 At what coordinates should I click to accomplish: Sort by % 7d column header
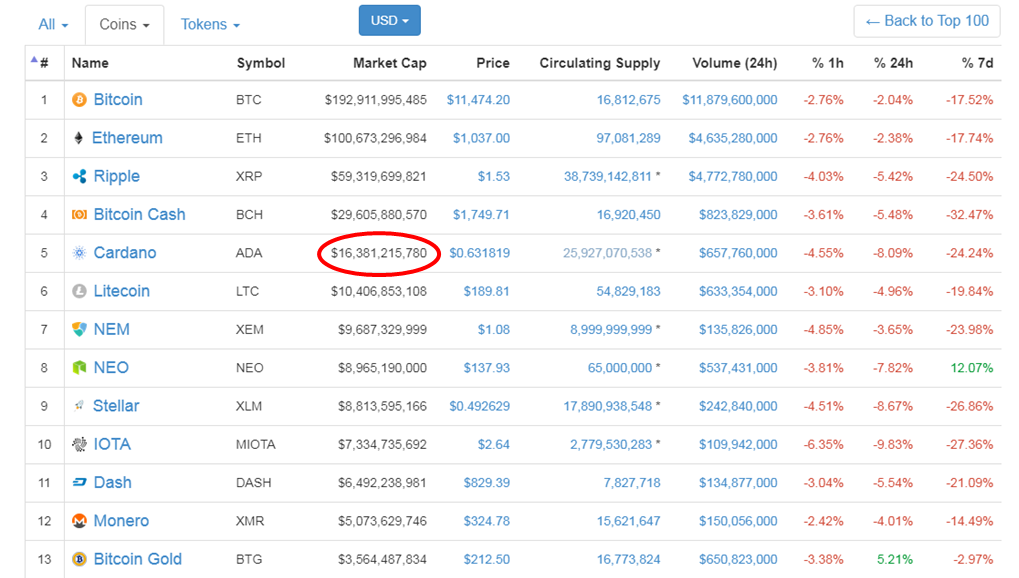pyautogui.click(x=977, y=63)
